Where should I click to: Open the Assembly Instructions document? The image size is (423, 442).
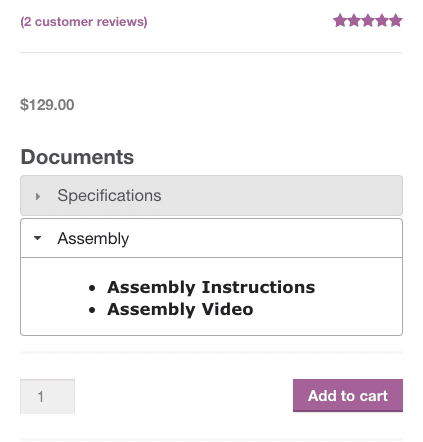point(211,287)
